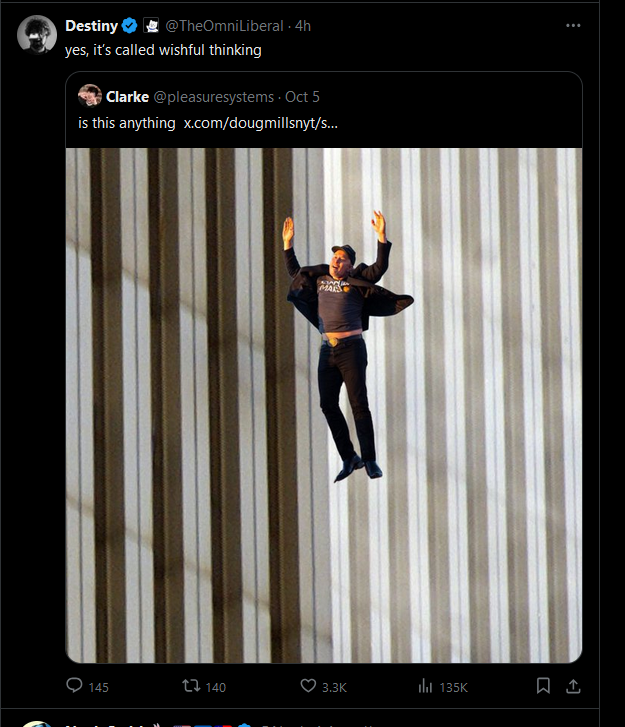Follow the x.com/dougmillsnyt link
The image size is (625, 727).
click(261, 123)
